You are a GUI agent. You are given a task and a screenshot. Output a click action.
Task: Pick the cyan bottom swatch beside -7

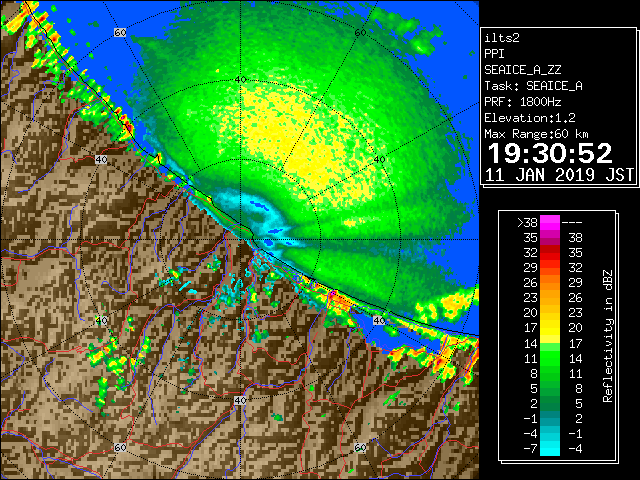click(550, 449)
